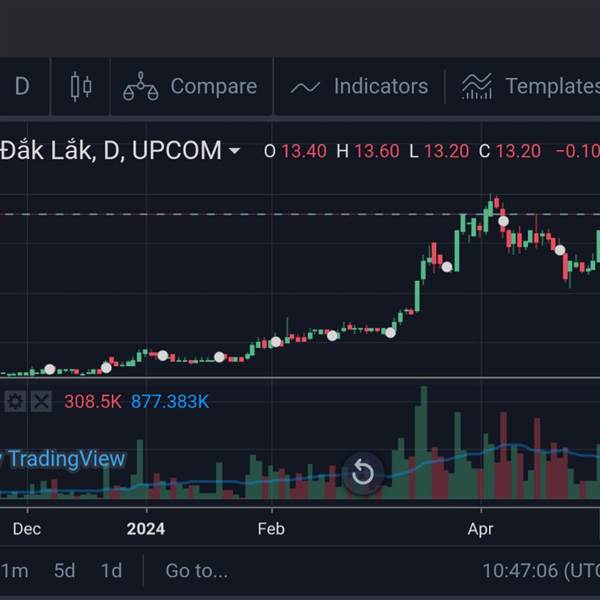Screen dimensions: 600x600
Task: Expand the Đắk Lắk symbol dropdown arrow
Action: click(234, 151)
